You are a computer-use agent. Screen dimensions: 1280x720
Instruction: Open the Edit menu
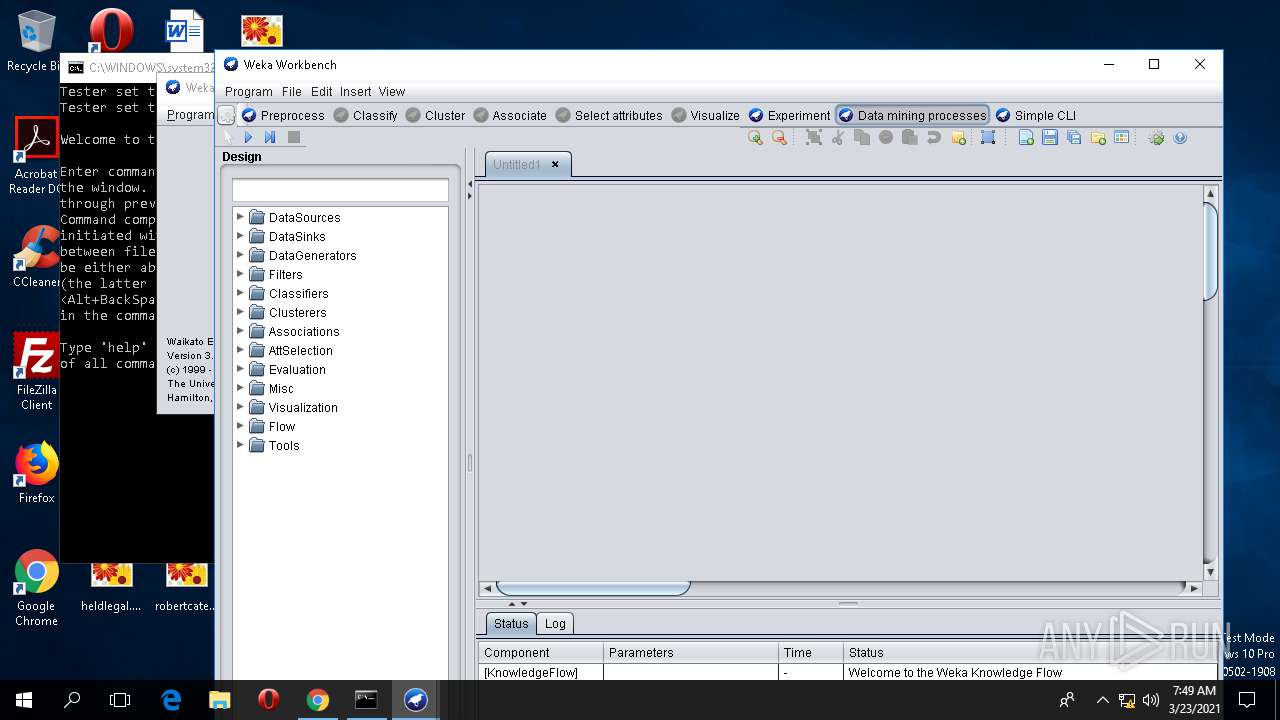(x=321, y=91)
